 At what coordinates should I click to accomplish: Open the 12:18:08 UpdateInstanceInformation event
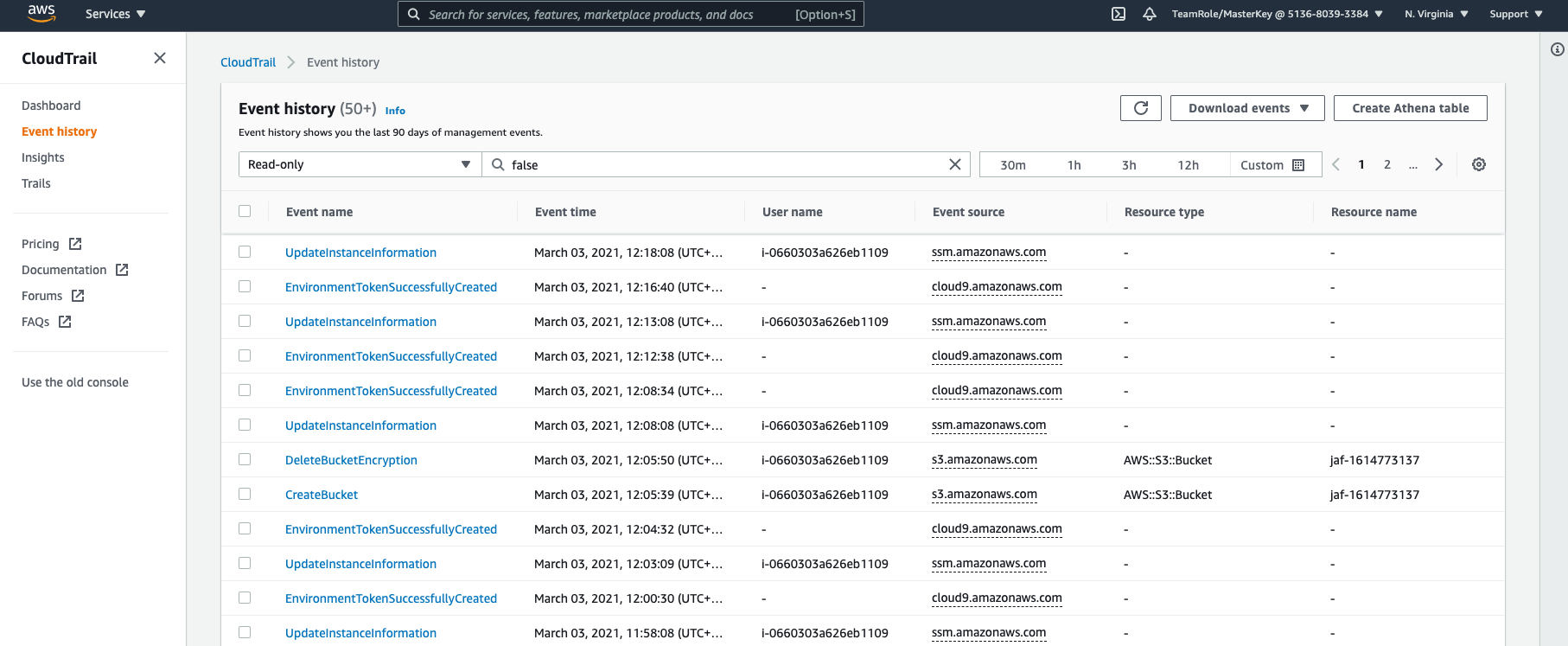pos(360,253)
